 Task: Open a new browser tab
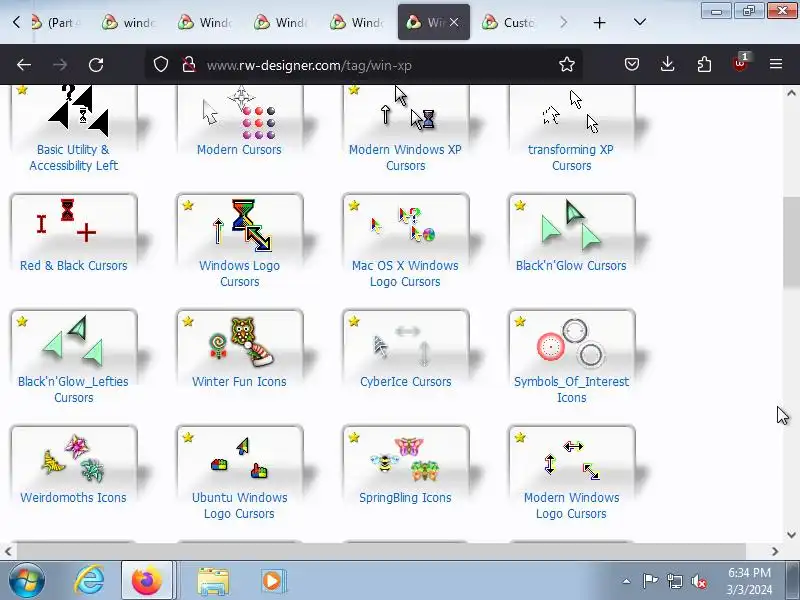[600, 22]
